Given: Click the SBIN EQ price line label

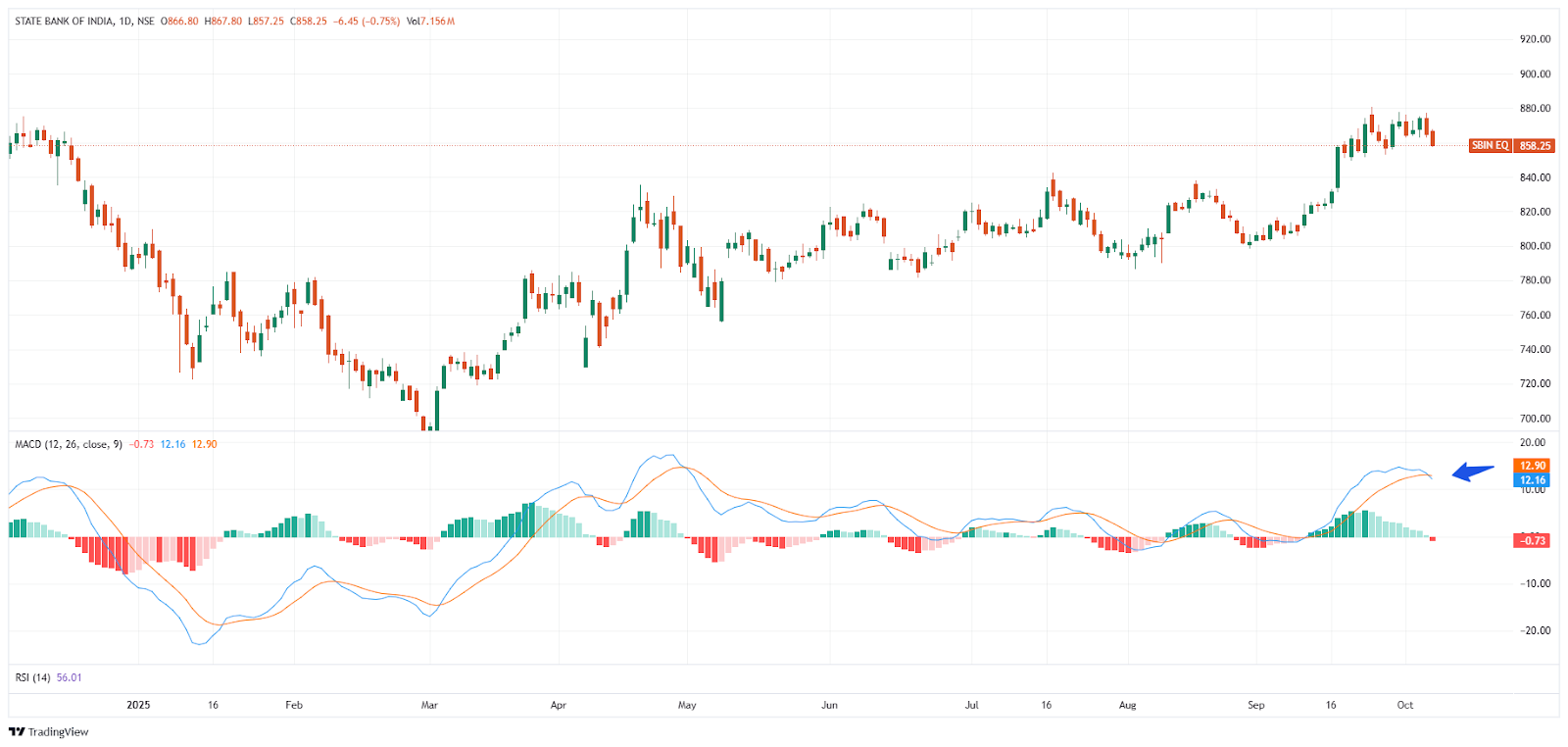Looking at the screenshot, I should click(x=1490, y=145).
